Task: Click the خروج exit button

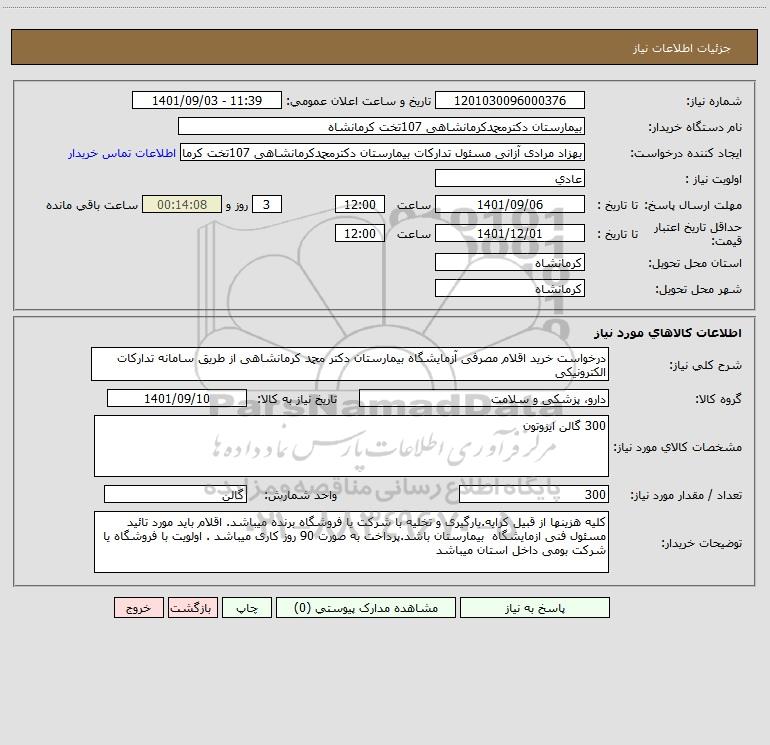Action: [138, 607]
